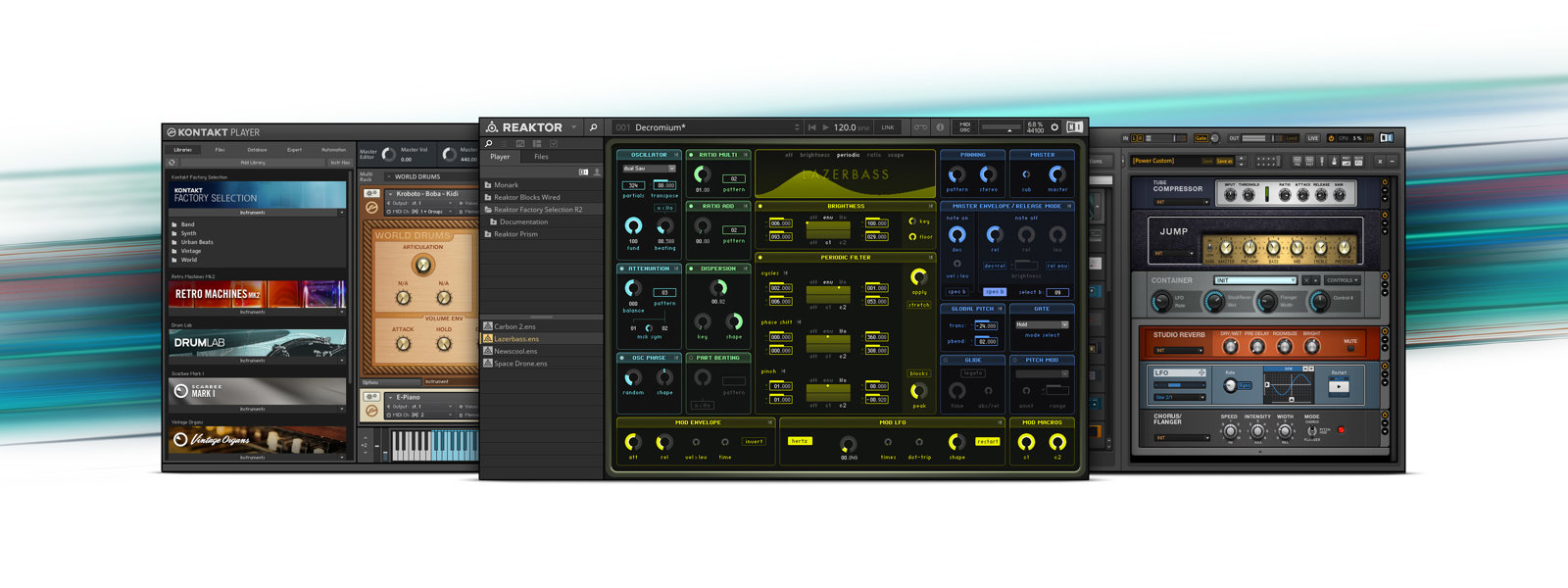
Task: Open the Gate Hold mode dropdown
Action: (x=1041, y=324)
